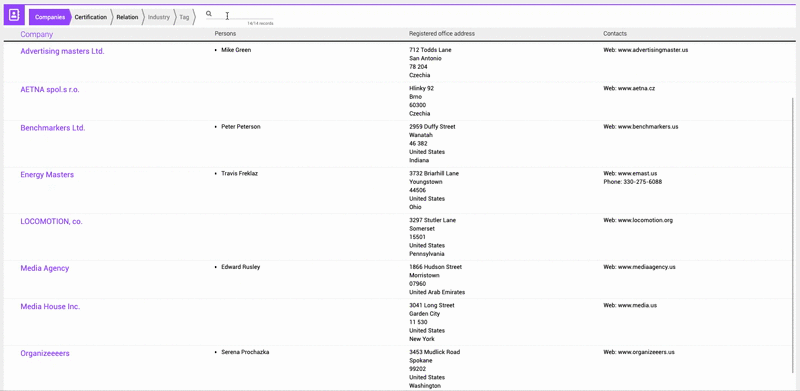Screen dimensions: 800x391
Task: Click the Registered office address header
Action: [x=442, y=34]
